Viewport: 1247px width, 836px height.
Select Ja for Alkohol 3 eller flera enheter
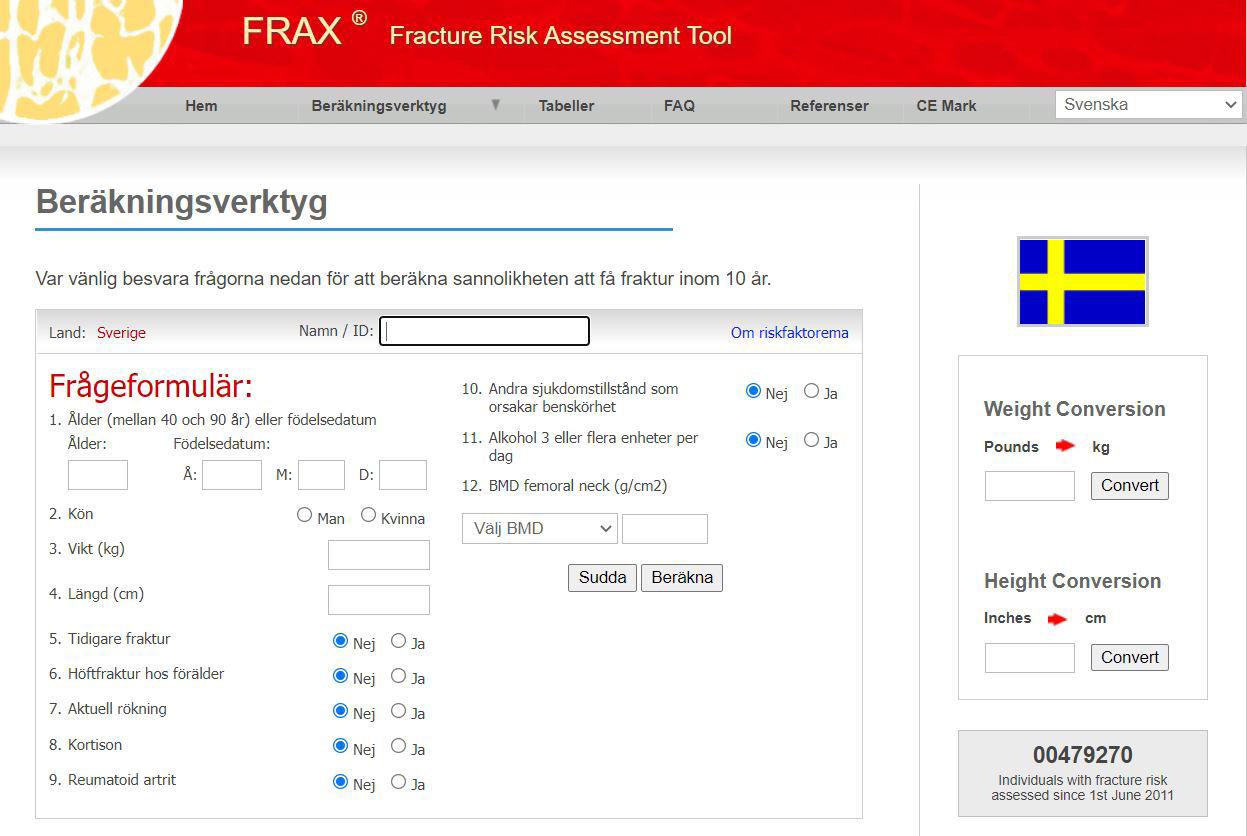click(811, 439)
